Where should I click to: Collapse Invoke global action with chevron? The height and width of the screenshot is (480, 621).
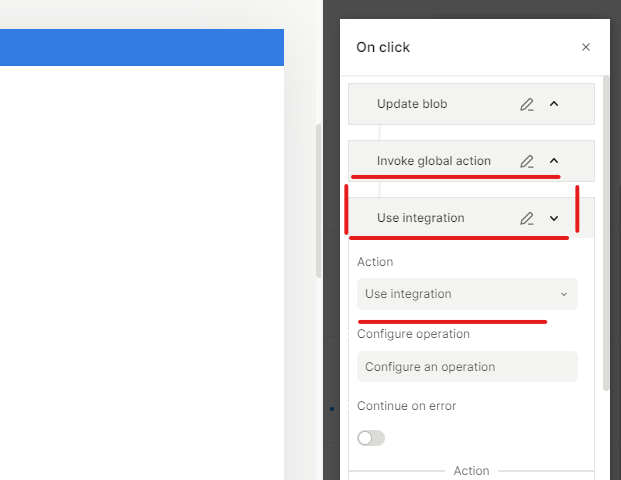coord(554,161)
